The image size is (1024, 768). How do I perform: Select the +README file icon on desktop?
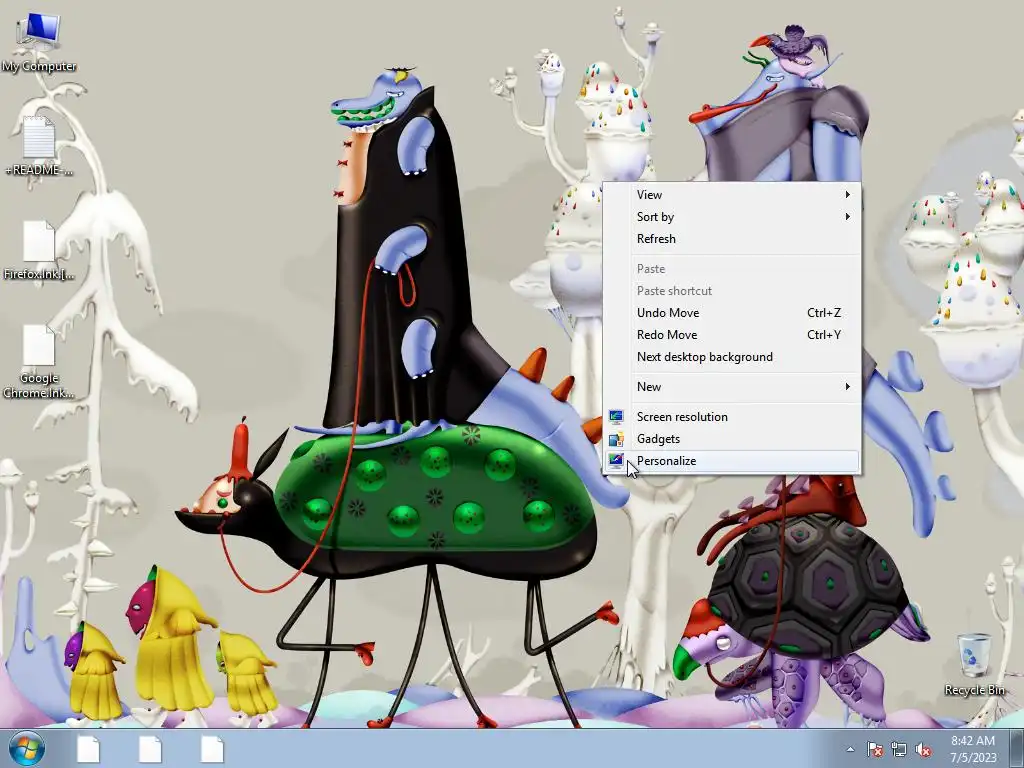click(39, 147)
